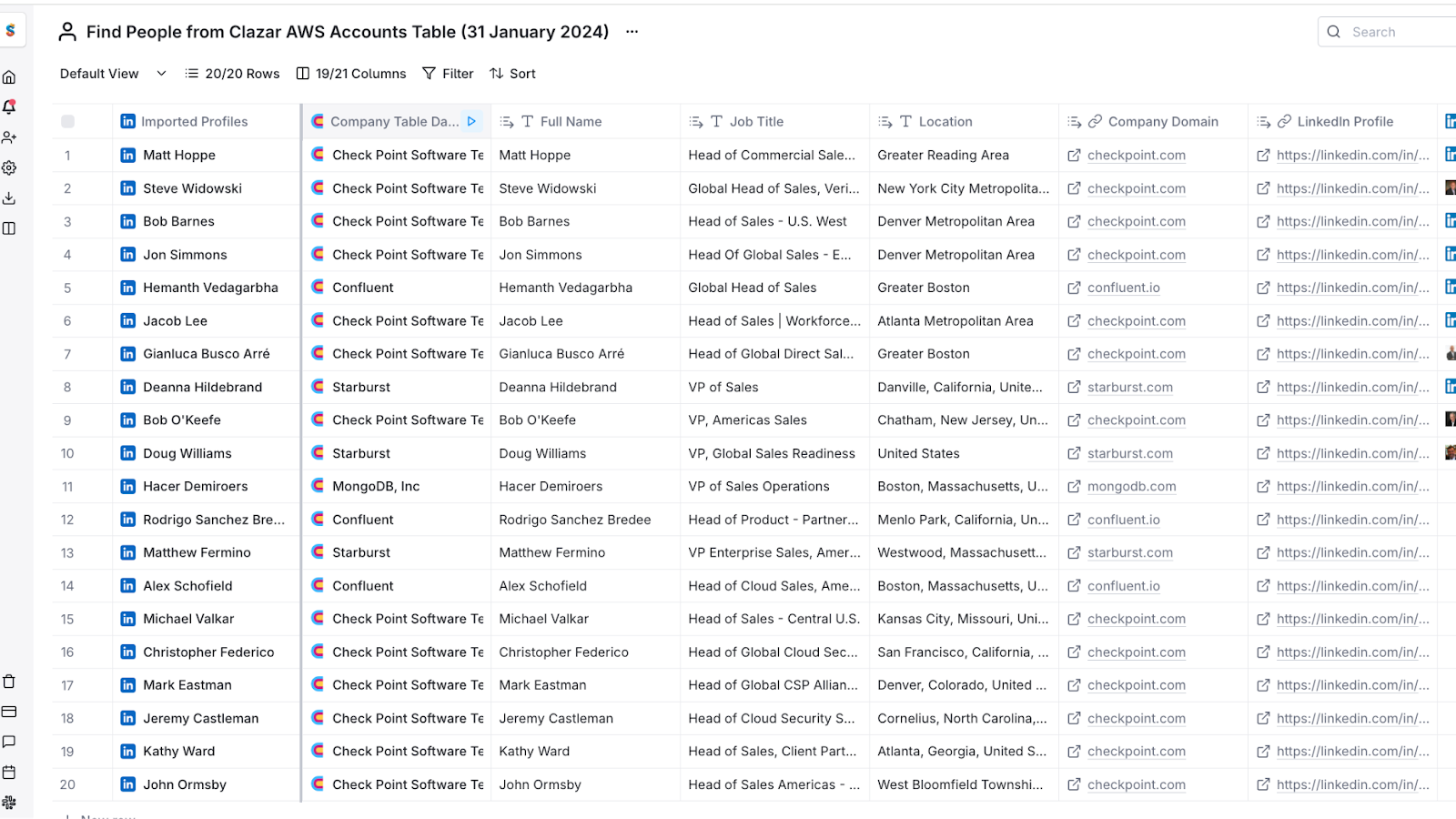The image size is (1456, 819).
Task: Open the checkpoint.com link in row 1
Action: tap(1137, 156)
